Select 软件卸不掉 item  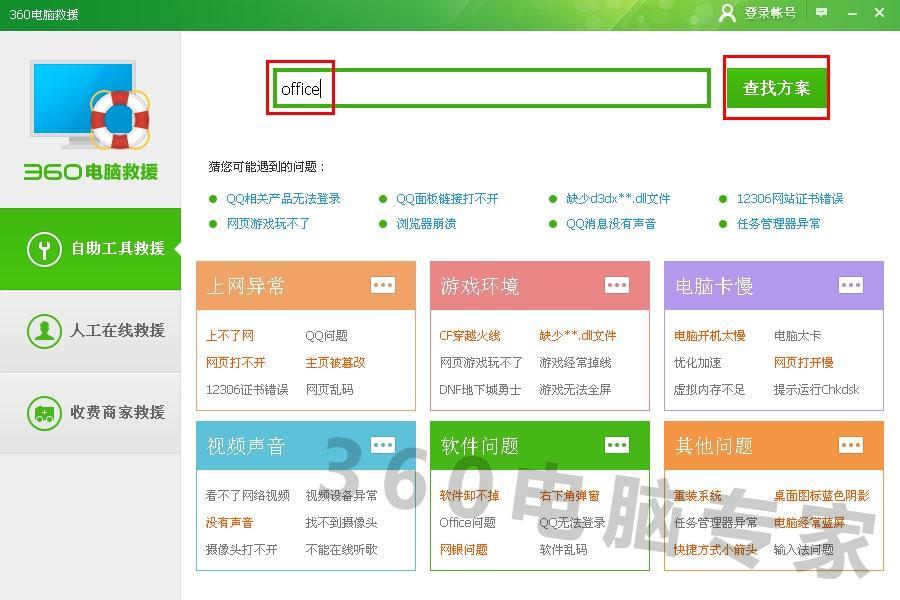click(469, 495)
